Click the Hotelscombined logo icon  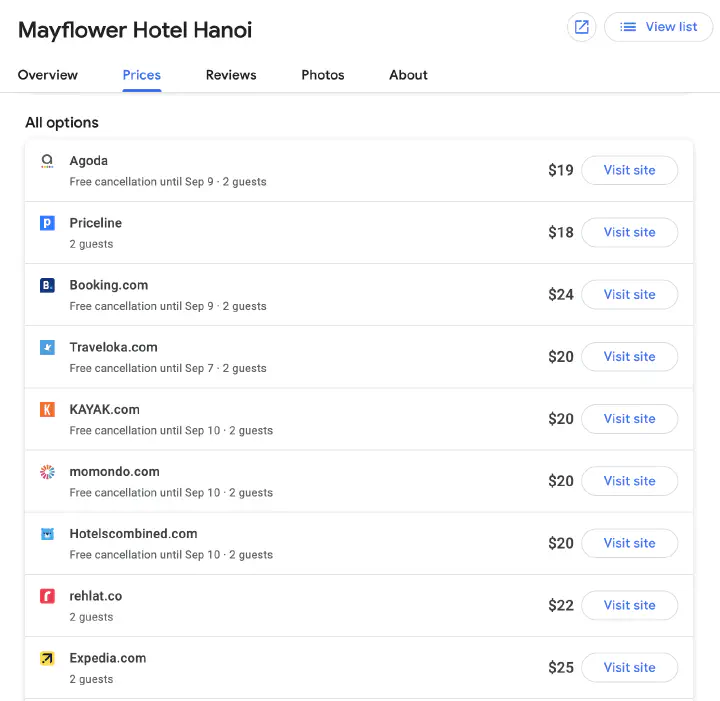coord(47,534)
